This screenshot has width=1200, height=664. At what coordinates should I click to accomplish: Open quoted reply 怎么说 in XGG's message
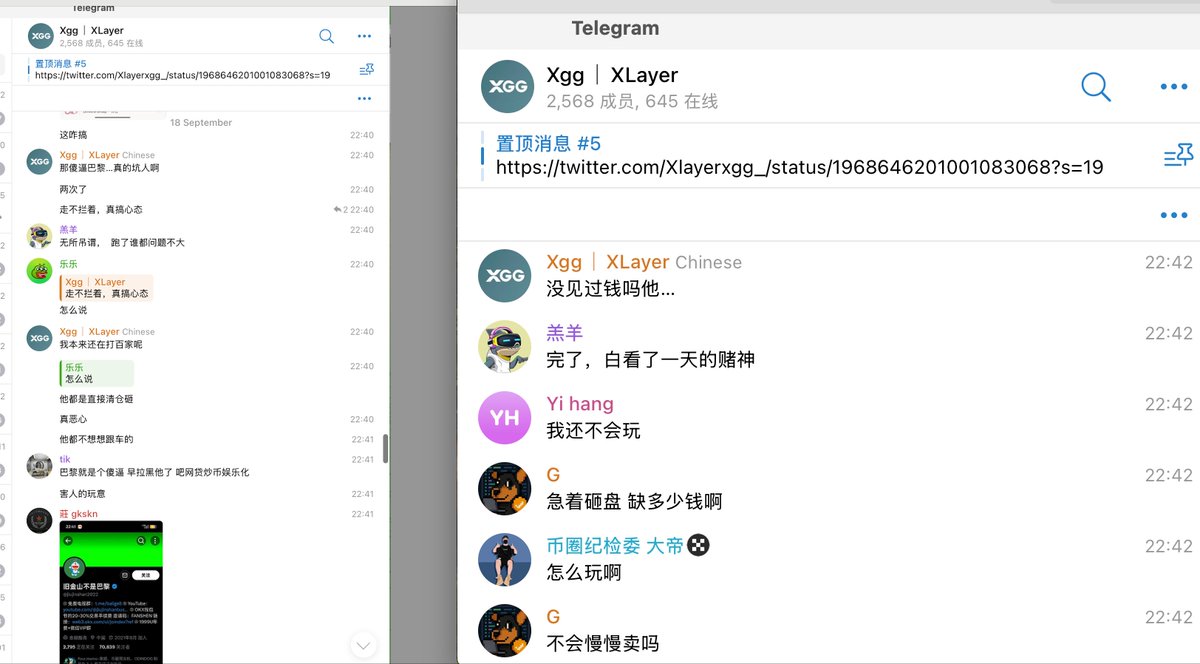point(96,373)
